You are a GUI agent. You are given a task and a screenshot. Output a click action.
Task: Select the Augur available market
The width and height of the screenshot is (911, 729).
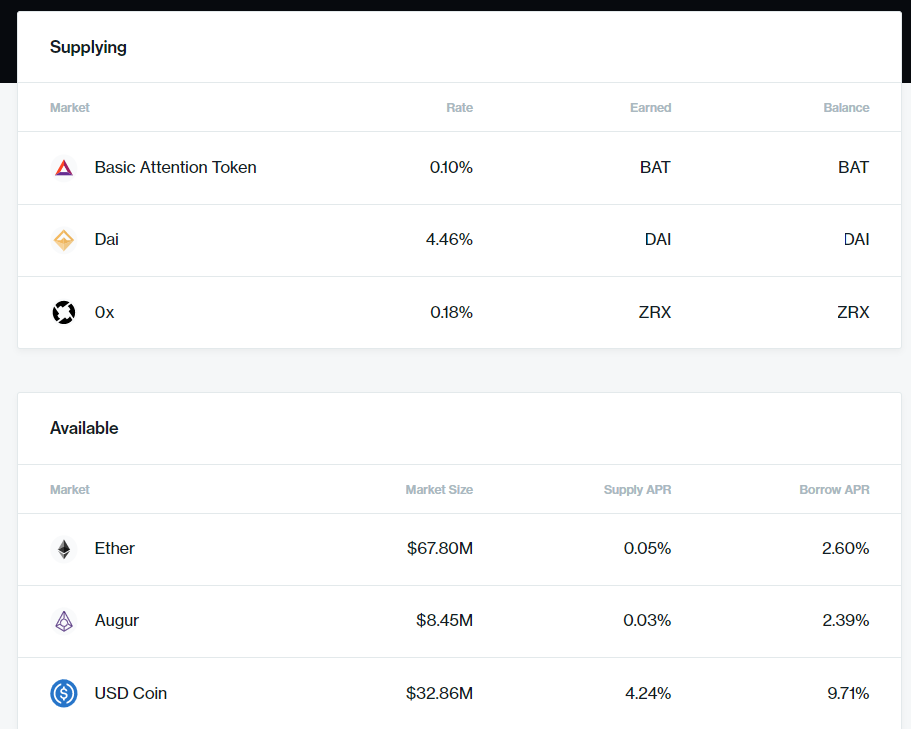click(x=460, y=622)
